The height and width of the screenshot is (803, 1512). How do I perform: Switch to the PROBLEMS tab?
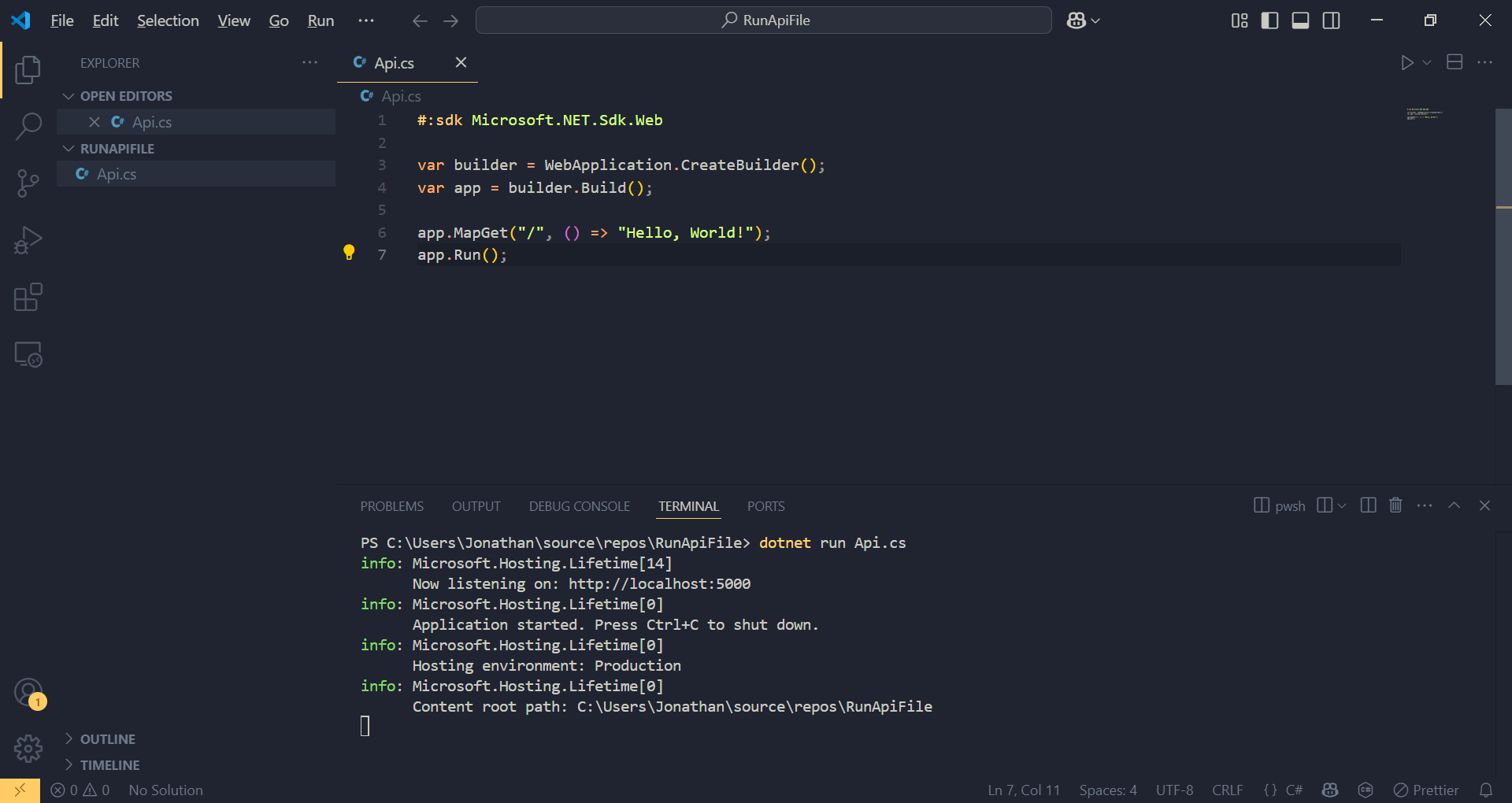391,505
